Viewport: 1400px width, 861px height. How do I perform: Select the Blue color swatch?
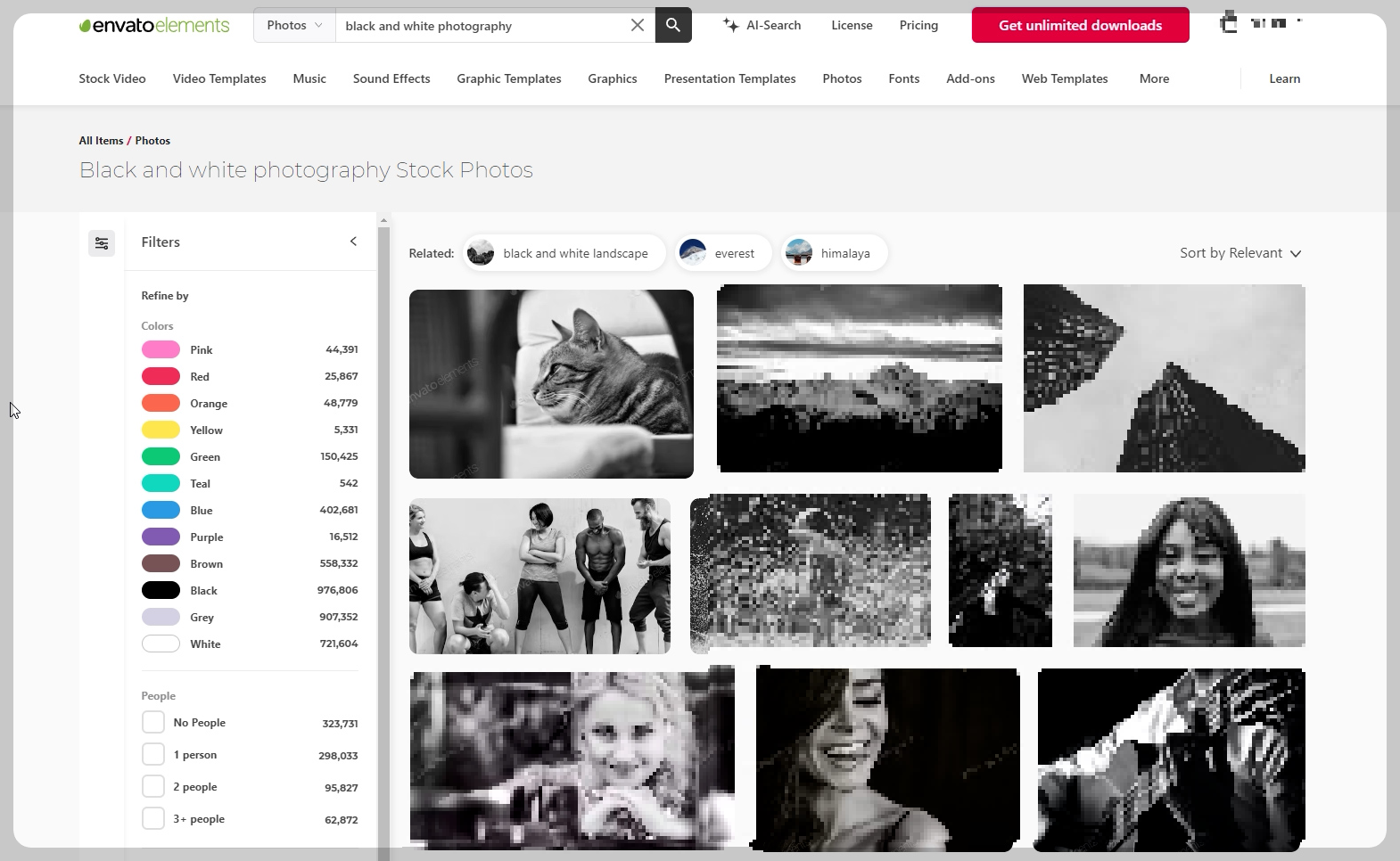pyautogui.click(x=161, y=510)
